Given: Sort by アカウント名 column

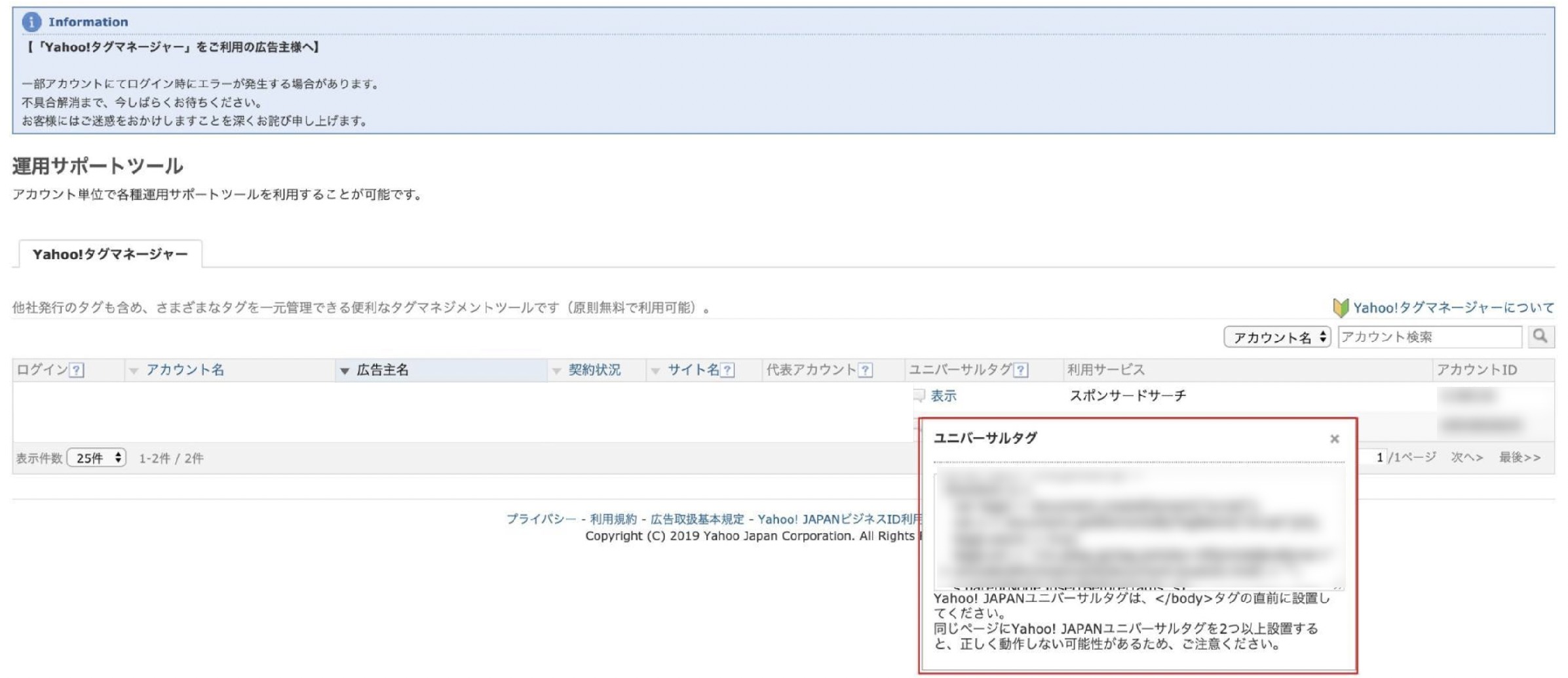Looking at the screenshot, I should (x=185, y=370).
